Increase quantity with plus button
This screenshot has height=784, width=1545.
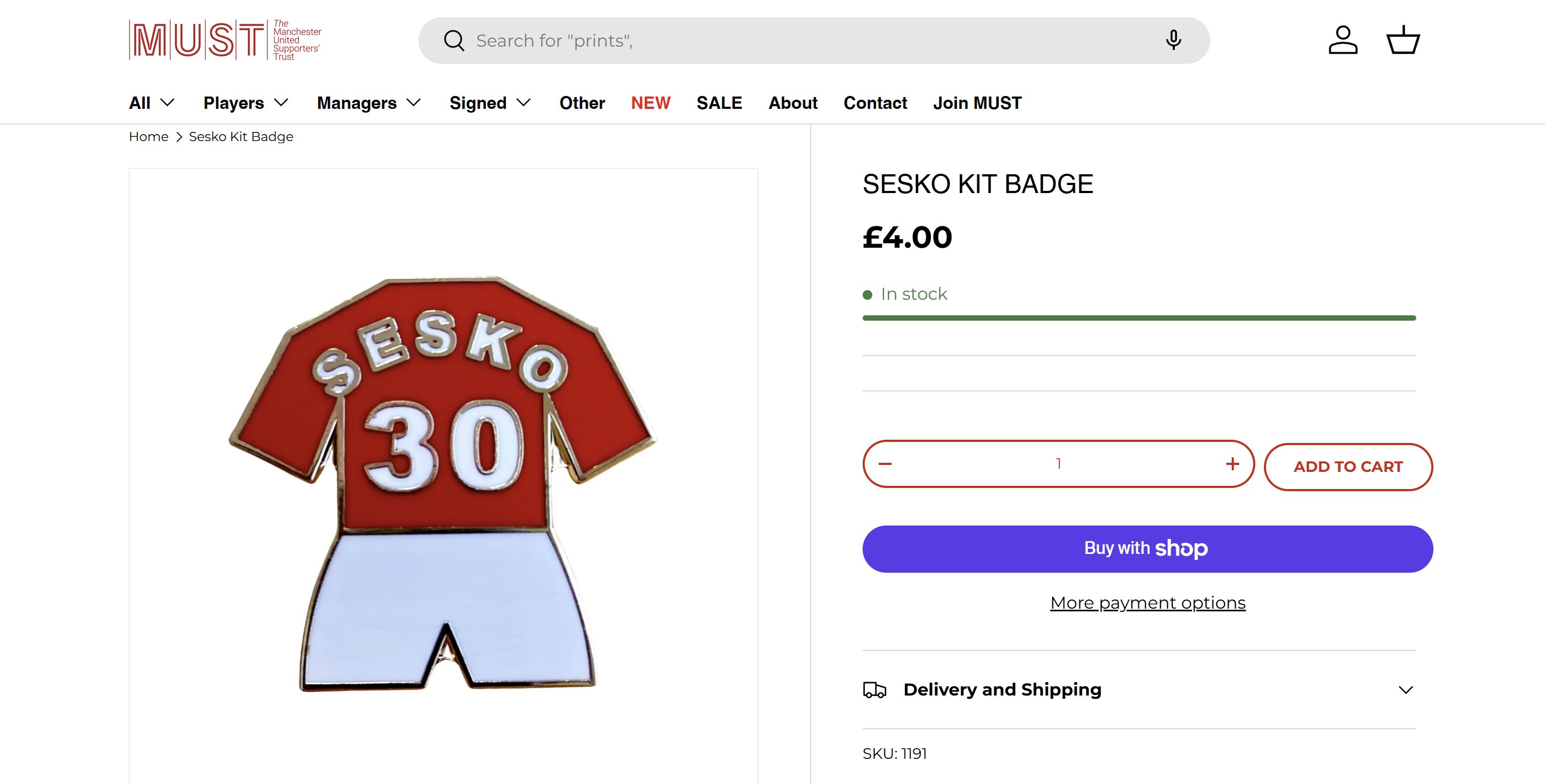(1233, 464)
